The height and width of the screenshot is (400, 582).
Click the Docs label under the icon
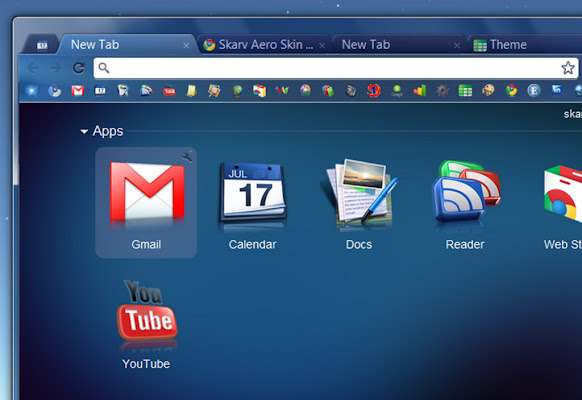(x=359, y=245)
